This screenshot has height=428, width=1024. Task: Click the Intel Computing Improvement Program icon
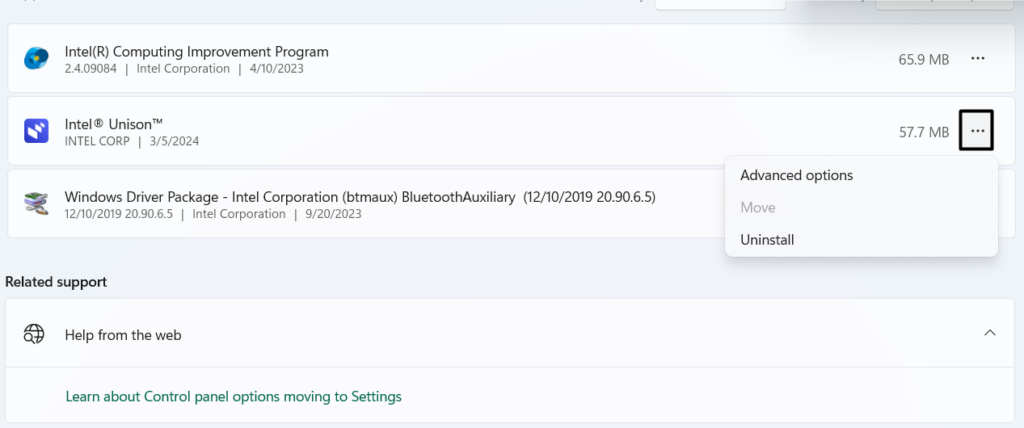pos(36,59)
